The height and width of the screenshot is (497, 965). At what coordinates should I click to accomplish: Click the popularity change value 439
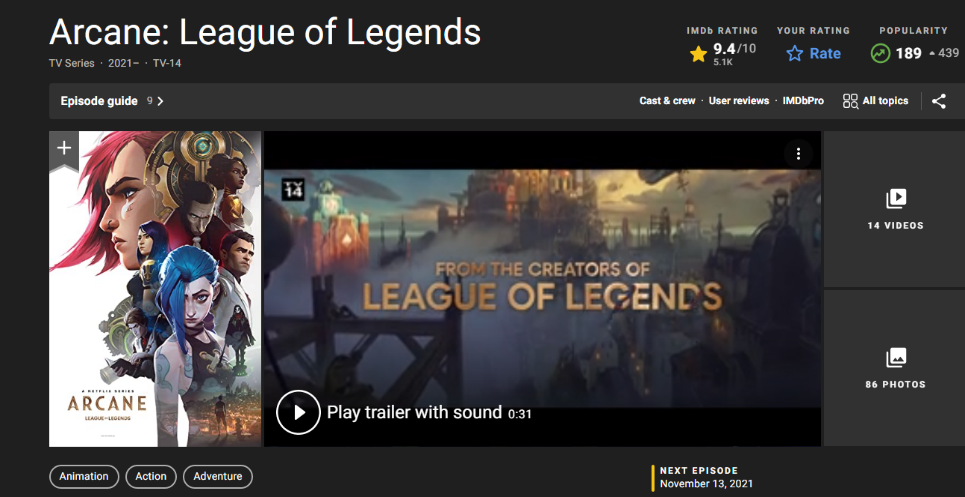tap(948, 54)
